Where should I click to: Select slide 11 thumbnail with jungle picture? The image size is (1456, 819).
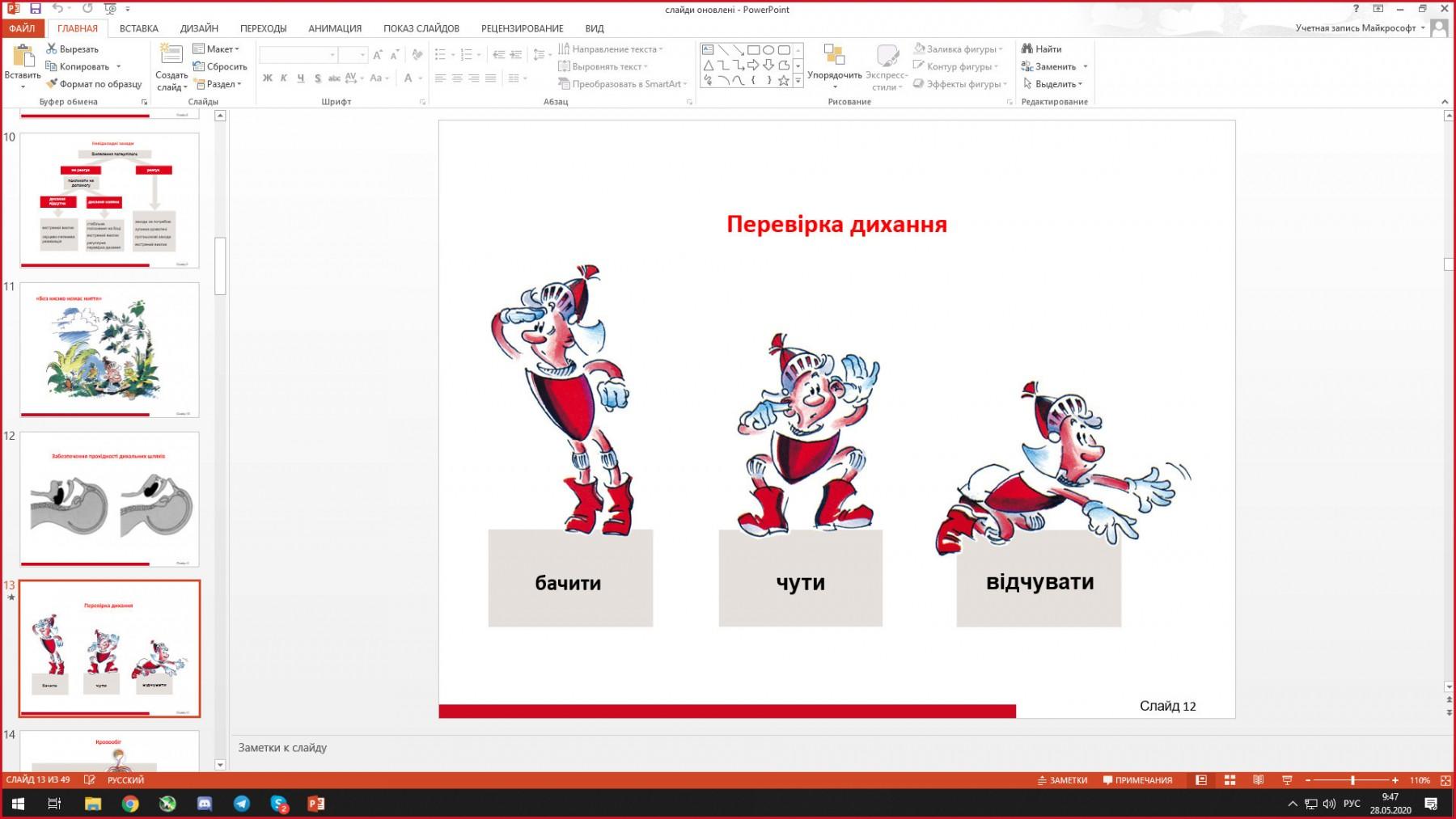pyautogui.click(x=109, y=349)
